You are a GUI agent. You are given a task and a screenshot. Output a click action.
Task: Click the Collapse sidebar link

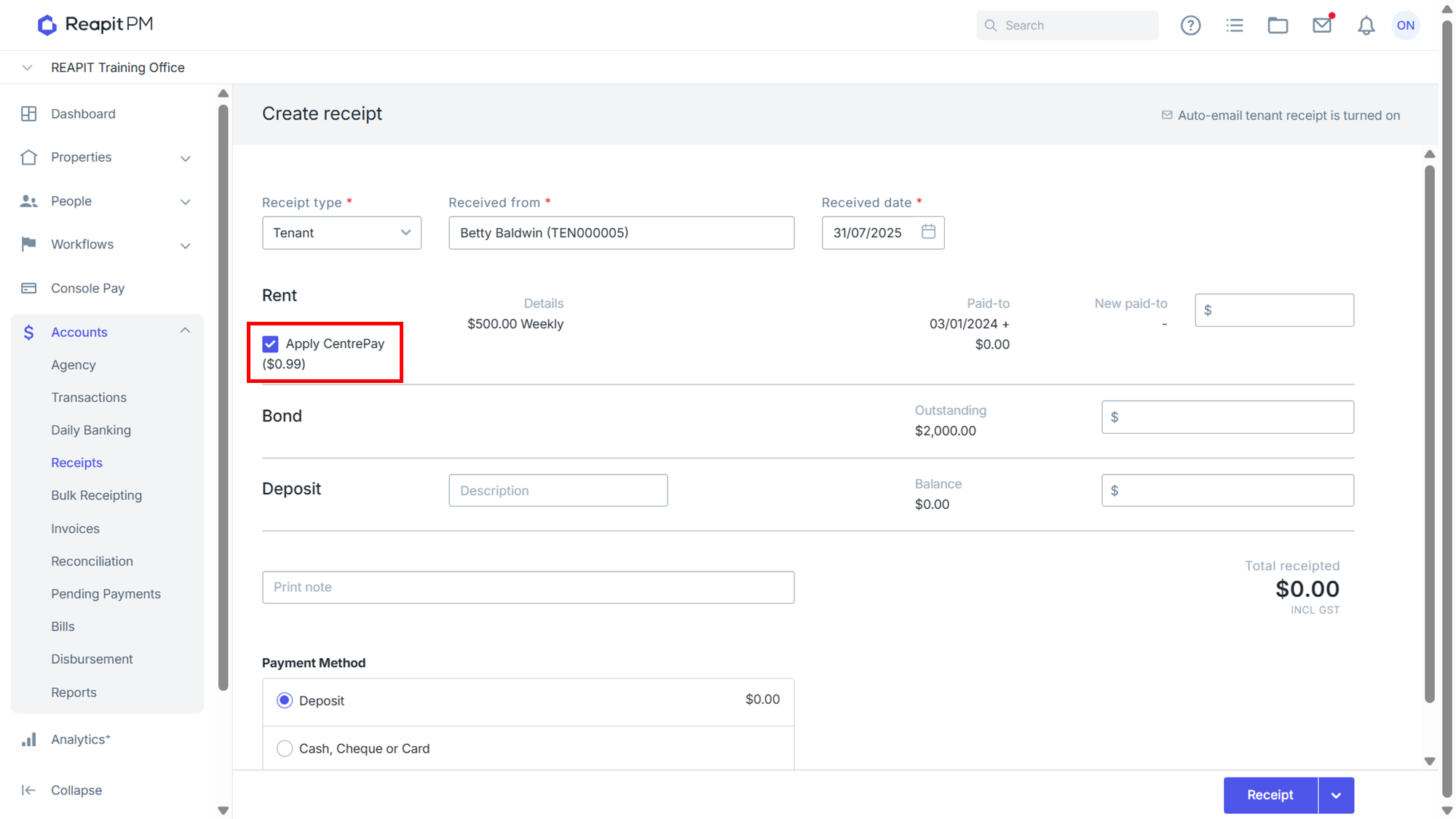(76, 790)
